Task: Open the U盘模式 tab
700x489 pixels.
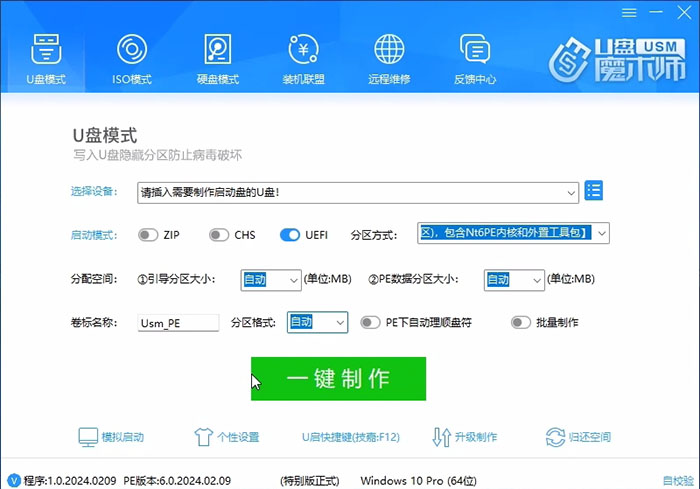Action: 46,59
